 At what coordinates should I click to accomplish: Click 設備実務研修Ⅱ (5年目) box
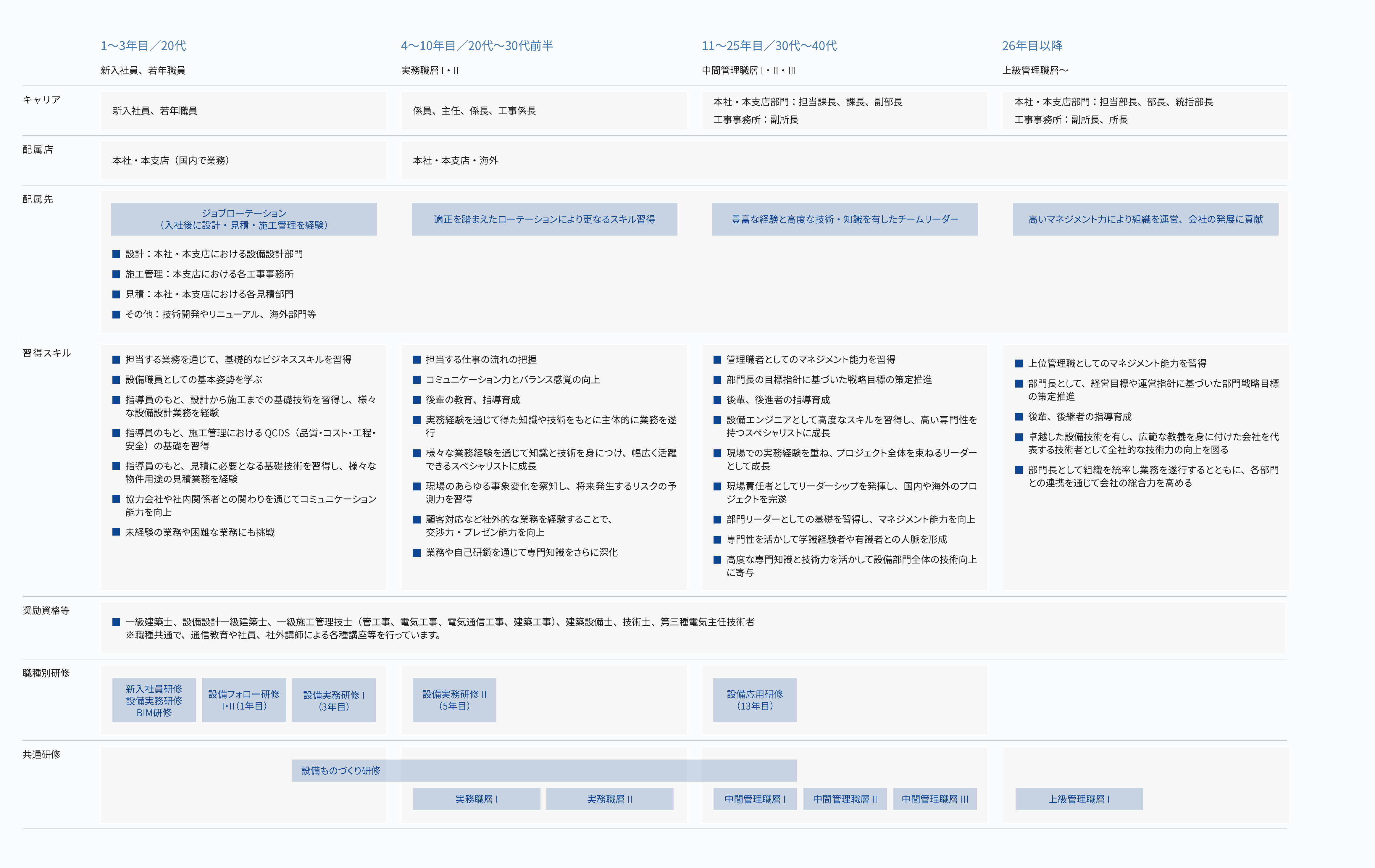454,700
